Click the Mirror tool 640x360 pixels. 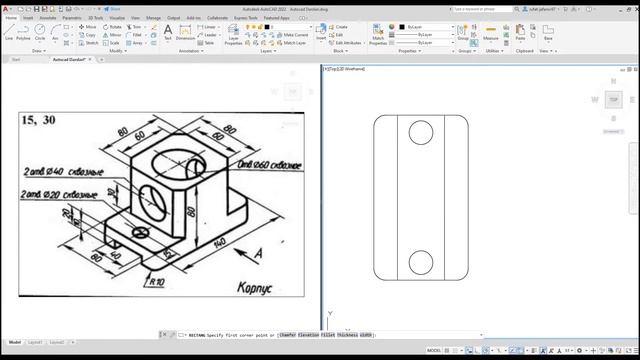(x=112, y=35)
